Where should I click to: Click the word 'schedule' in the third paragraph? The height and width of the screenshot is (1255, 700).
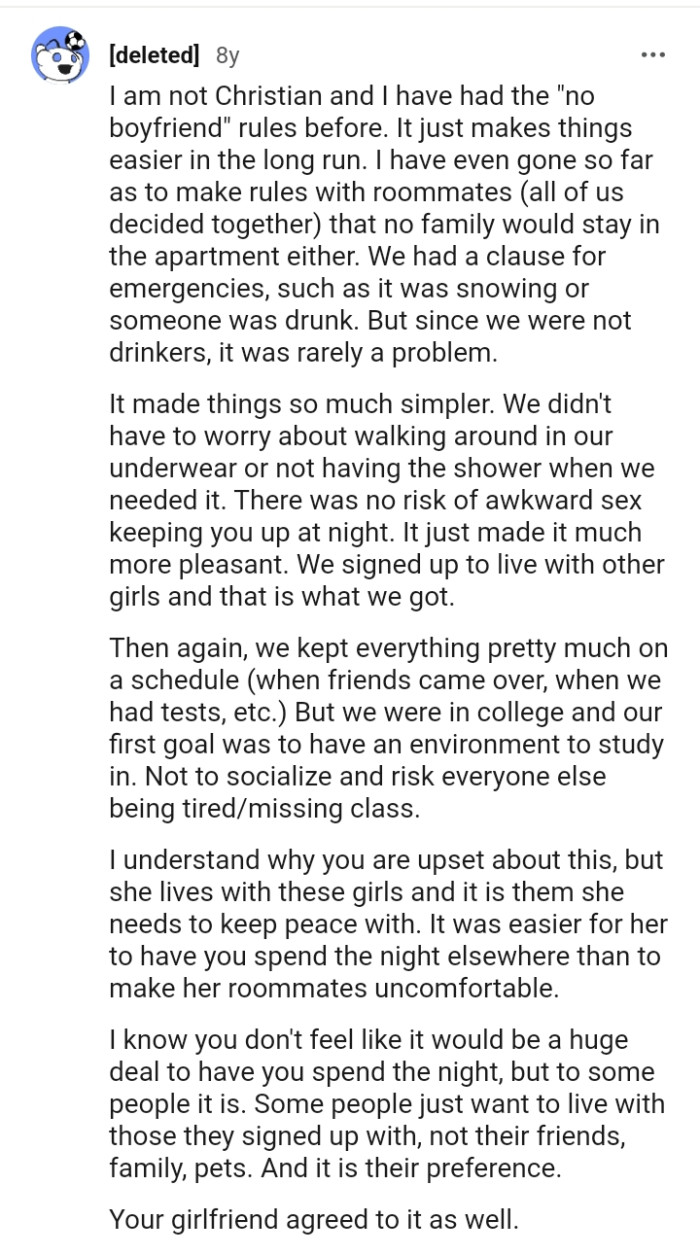tap(188, 679)
